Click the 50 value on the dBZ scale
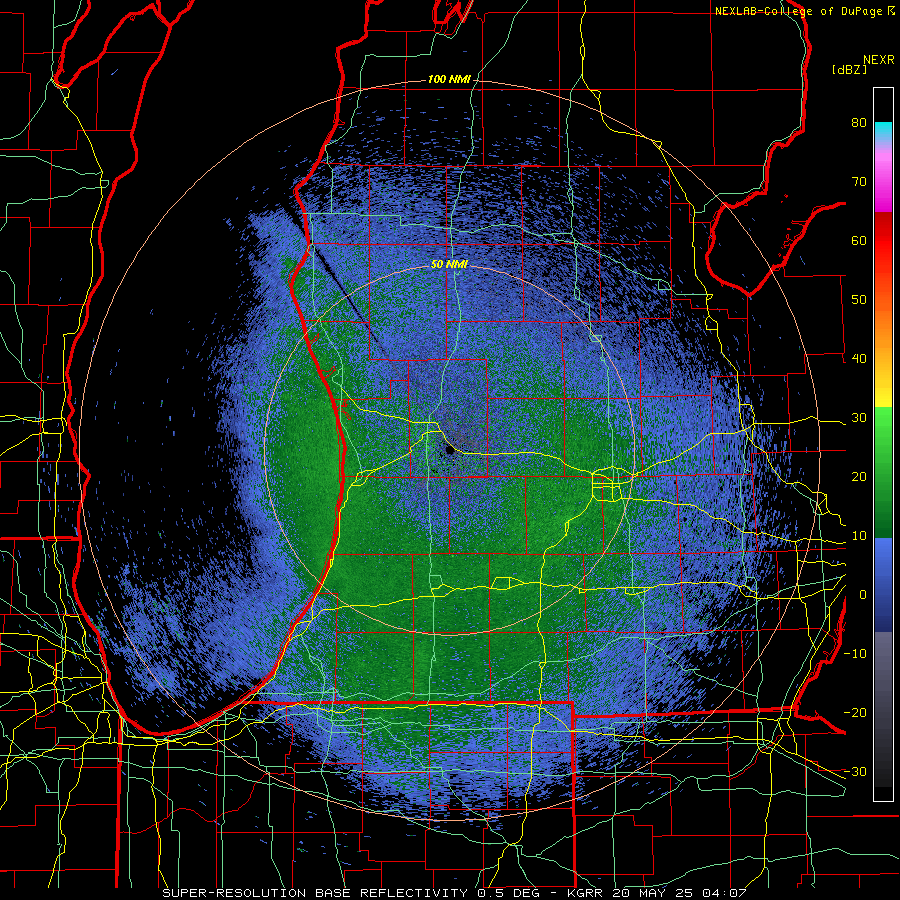 tap(859, 300)
